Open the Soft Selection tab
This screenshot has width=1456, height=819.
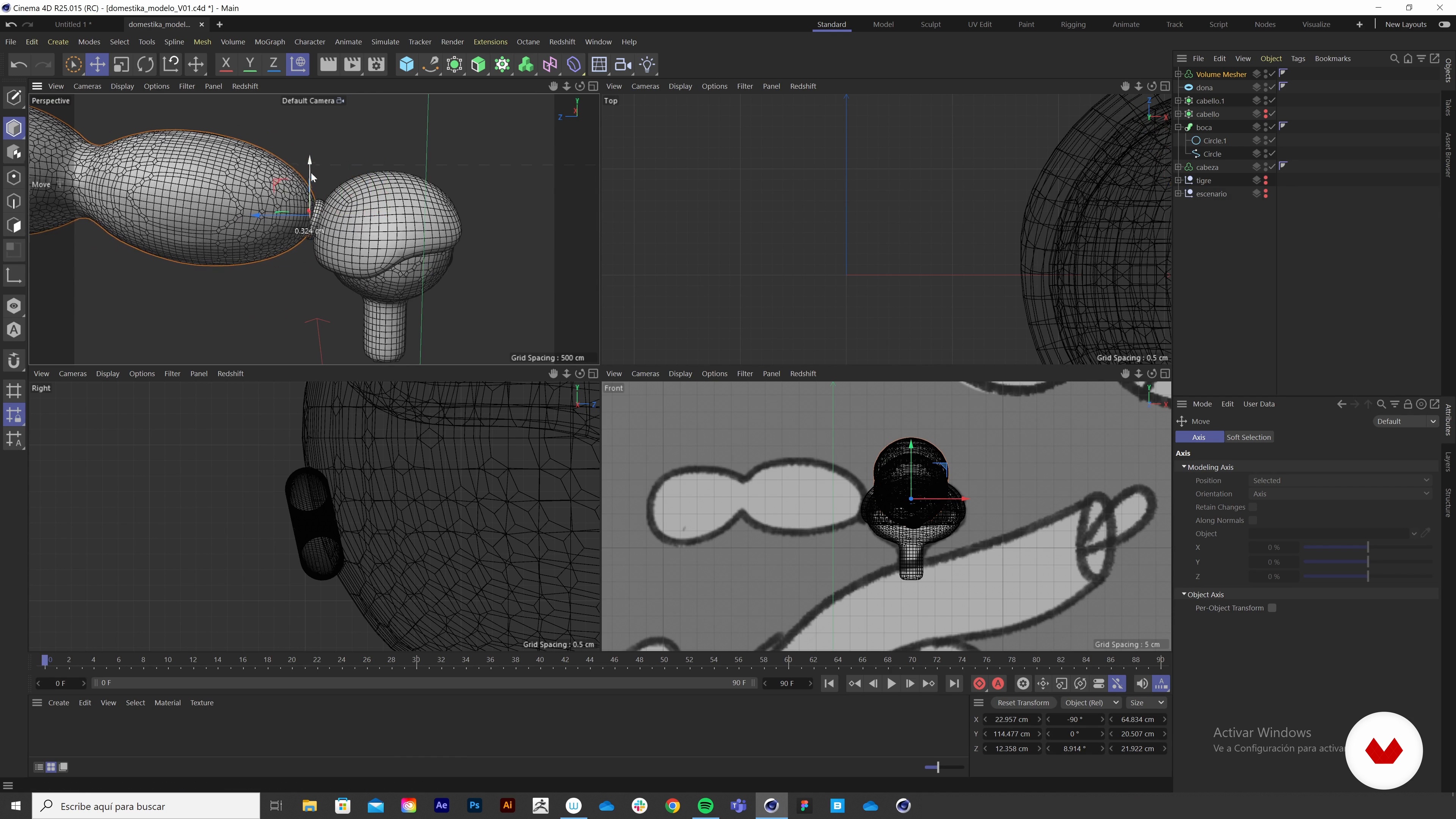point(1249,437)
